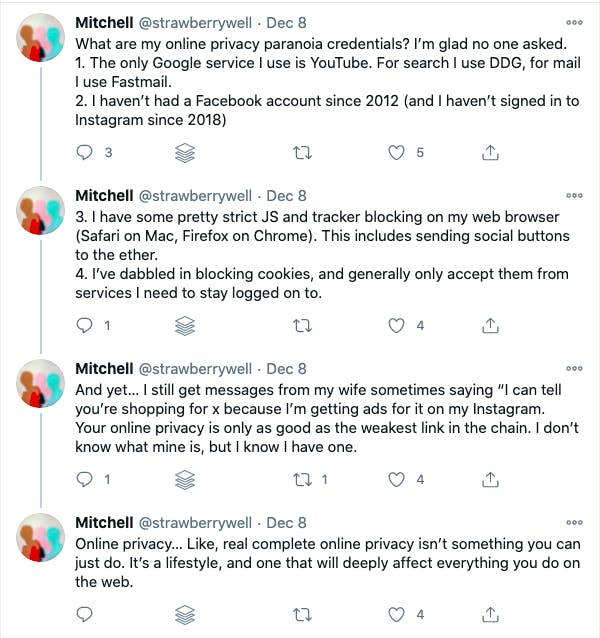Share the first tweet via share icon
The width and height of the screenshot is (600, 638).
point(490,153)
